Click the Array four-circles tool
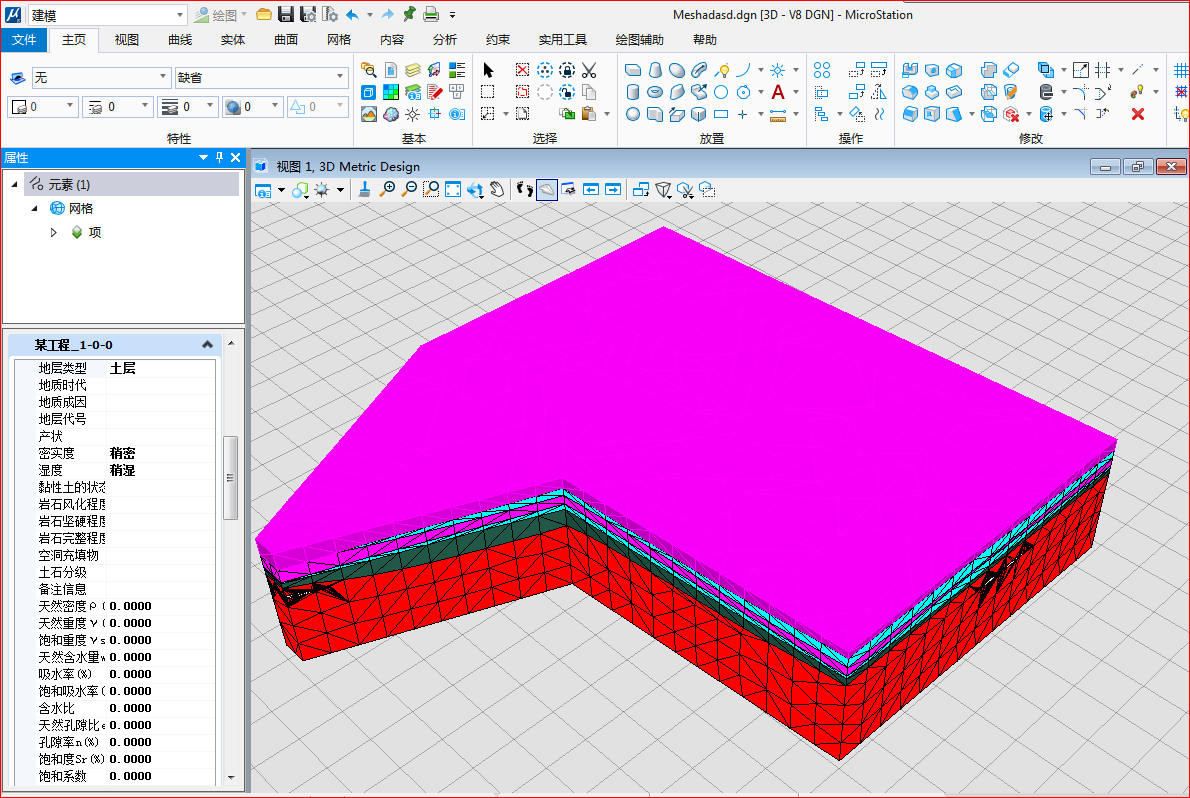 (822, 71)
